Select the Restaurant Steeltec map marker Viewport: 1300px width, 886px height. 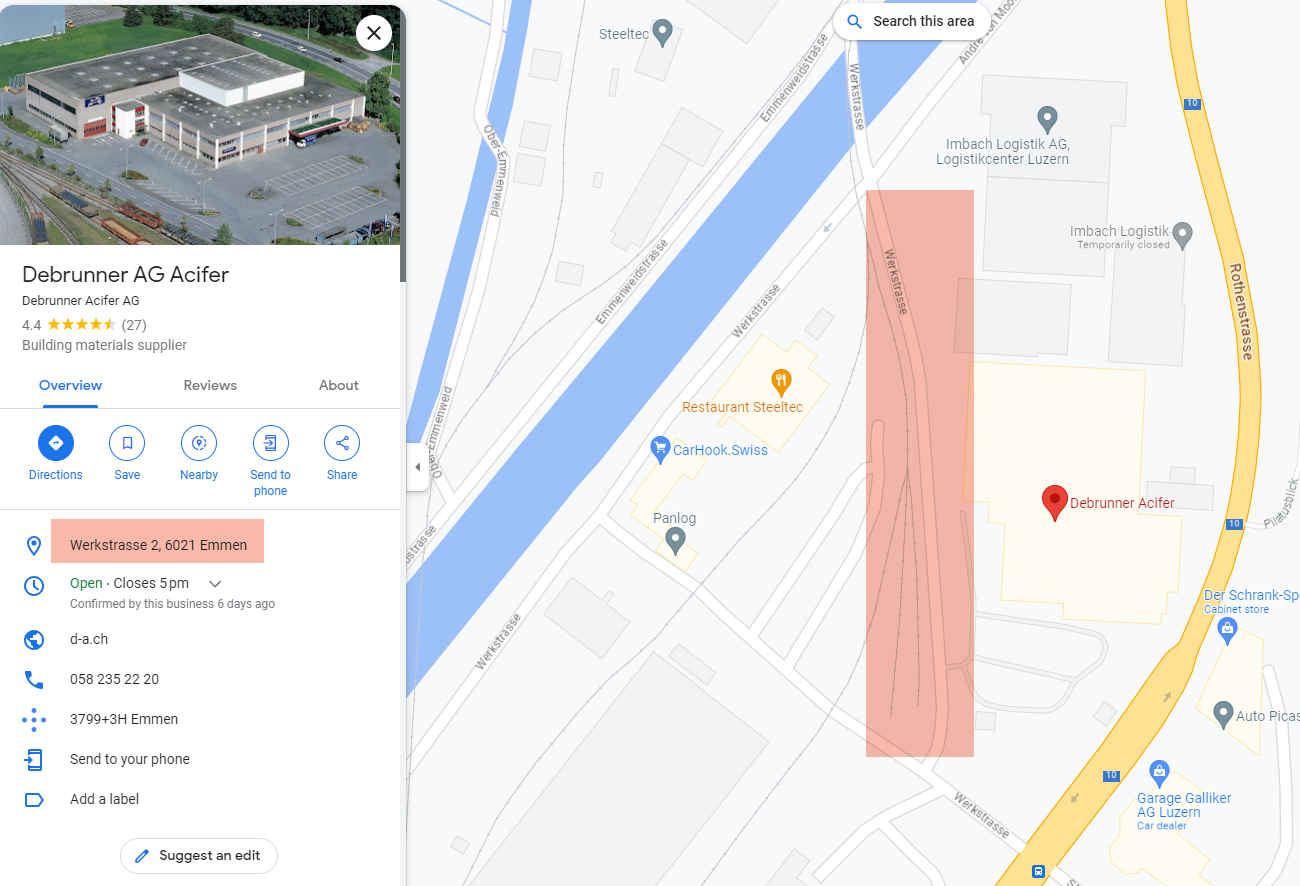point(781,381)
